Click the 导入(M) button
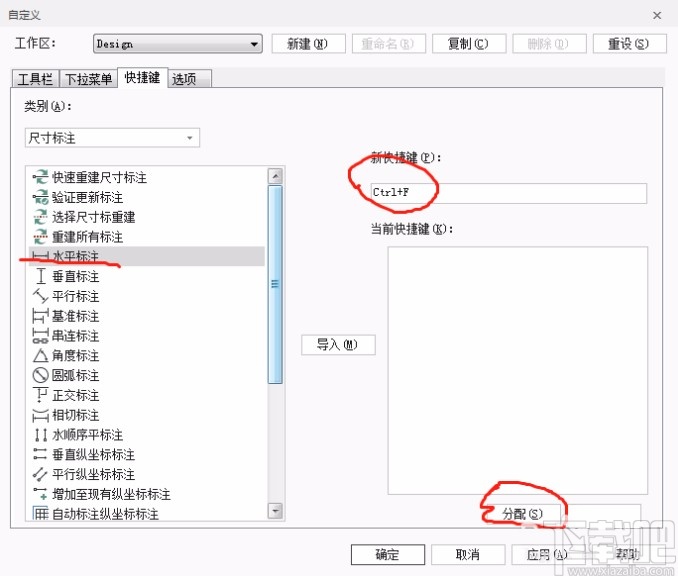The width and height of the screenshot is (678, 576). point(338,345)
